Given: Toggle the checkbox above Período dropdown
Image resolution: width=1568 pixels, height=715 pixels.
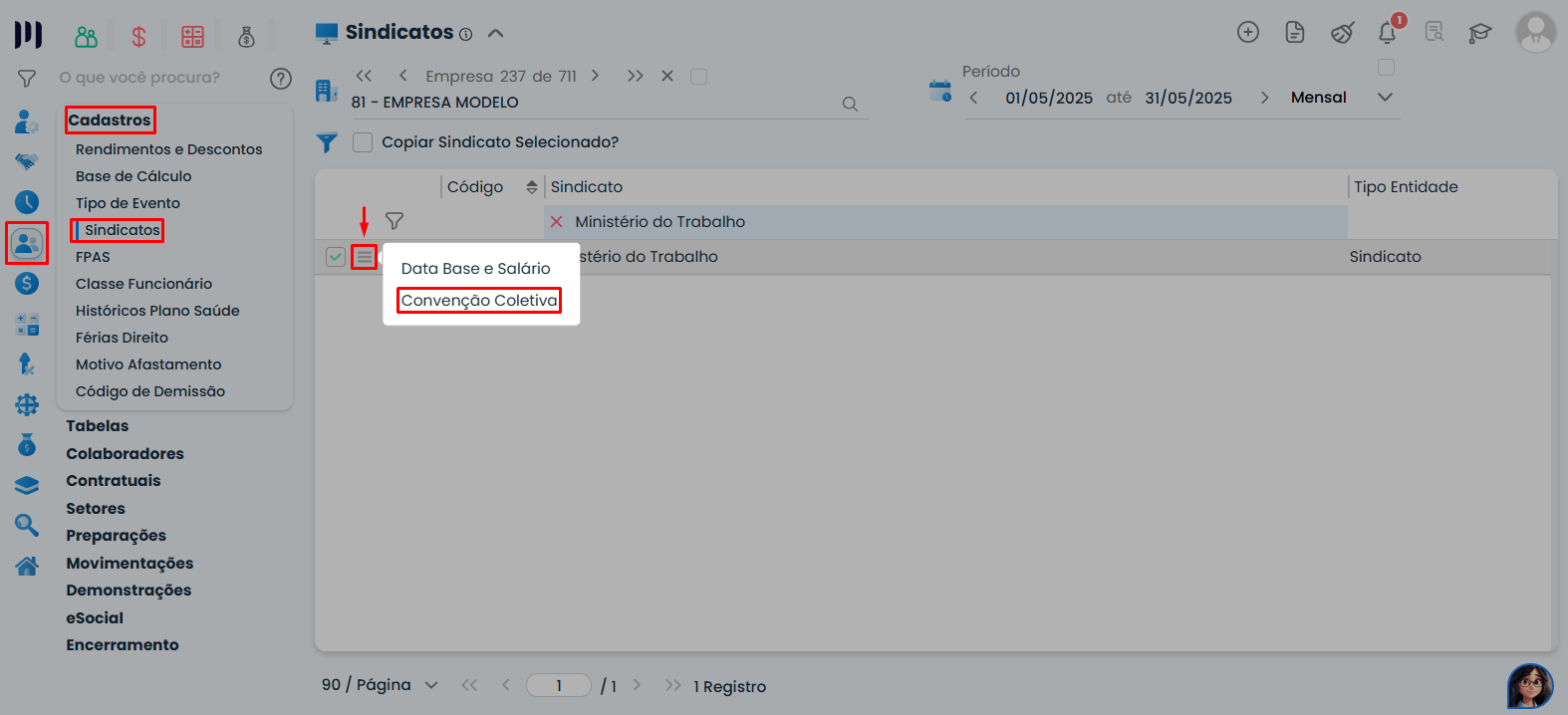Looking at the screenshot, I should click(1386, 68).
